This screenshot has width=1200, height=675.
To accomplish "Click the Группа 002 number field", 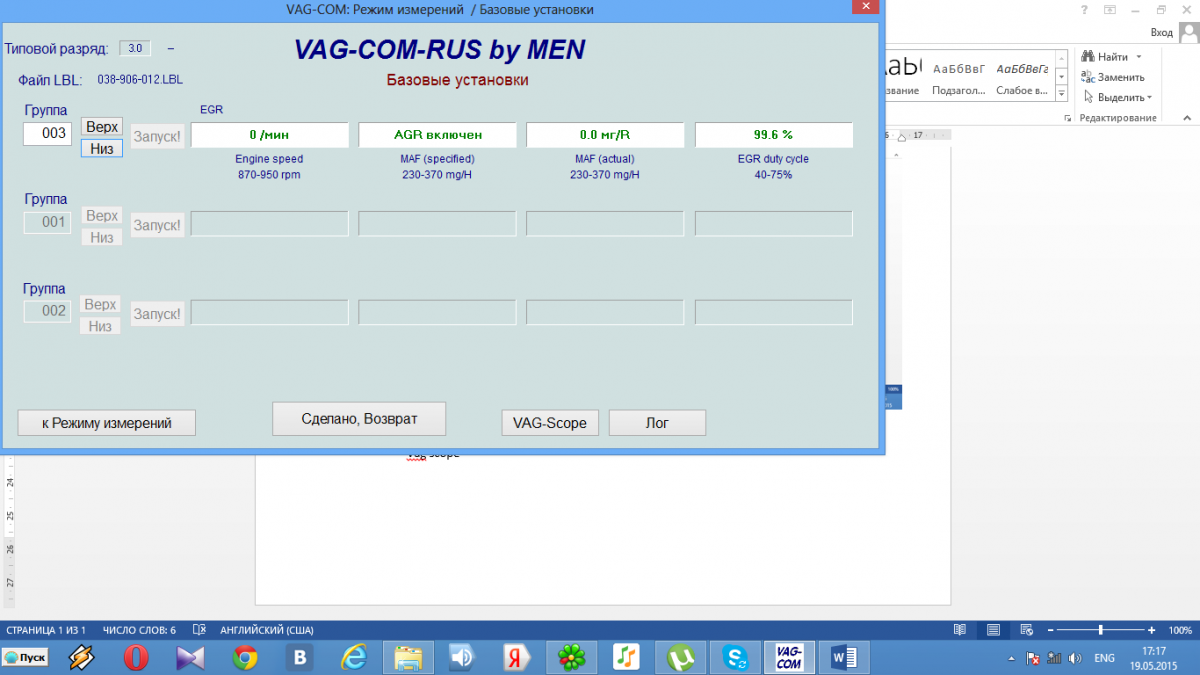I will [48, 311].
